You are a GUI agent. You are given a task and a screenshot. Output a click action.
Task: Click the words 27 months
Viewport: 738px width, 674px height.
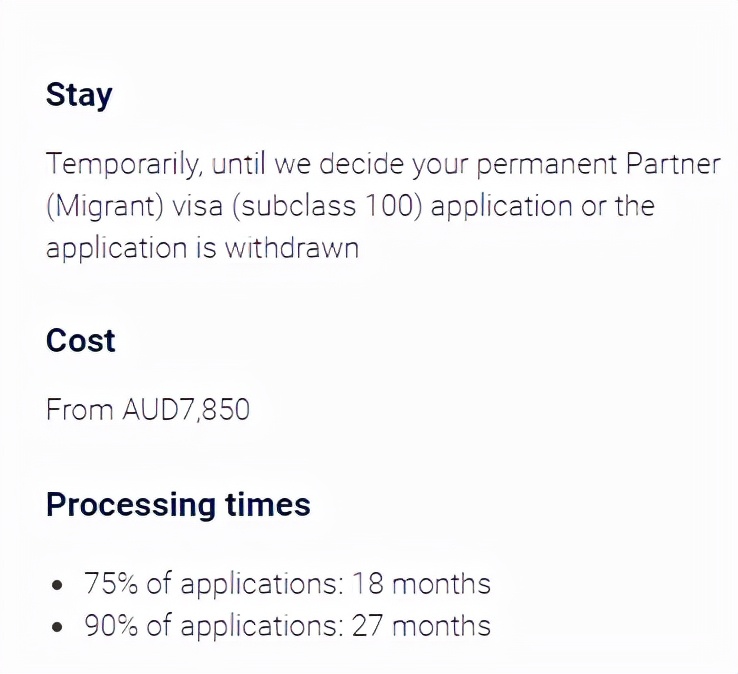(421, 625)
